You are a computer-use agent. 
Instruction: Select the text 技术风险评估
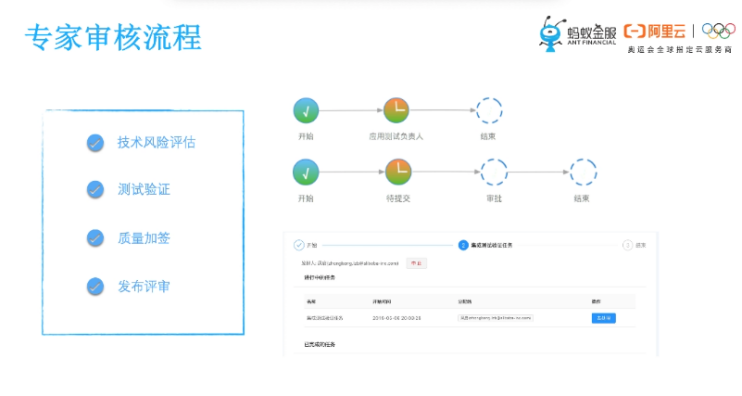157,142
